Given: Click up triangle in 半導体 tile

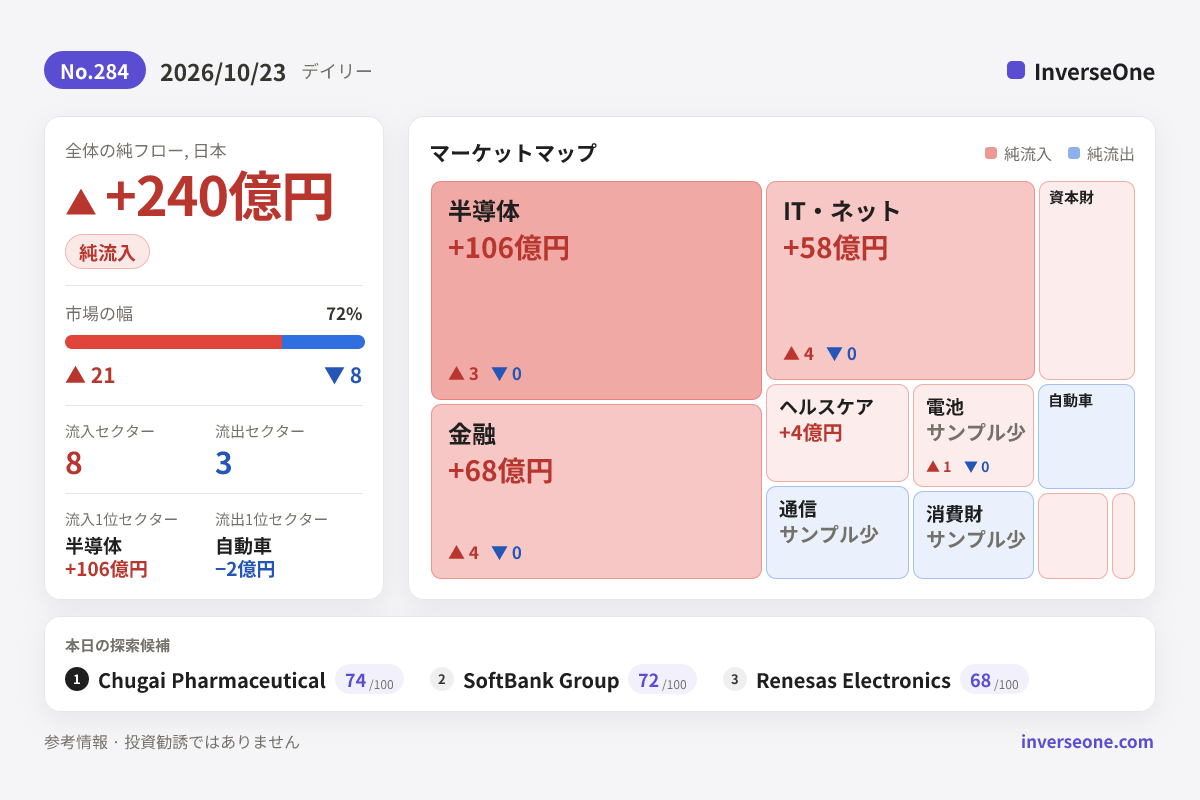Looking at the screenshot, I should click(x=456, y=374).
